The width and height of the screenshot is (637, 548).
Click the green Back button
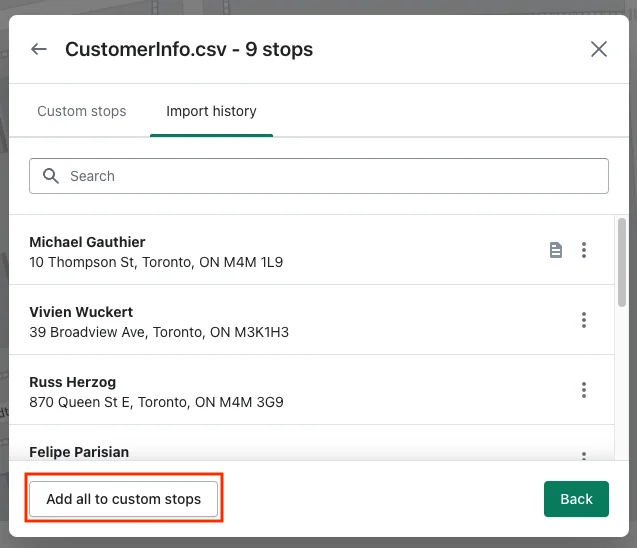point(576,499)
